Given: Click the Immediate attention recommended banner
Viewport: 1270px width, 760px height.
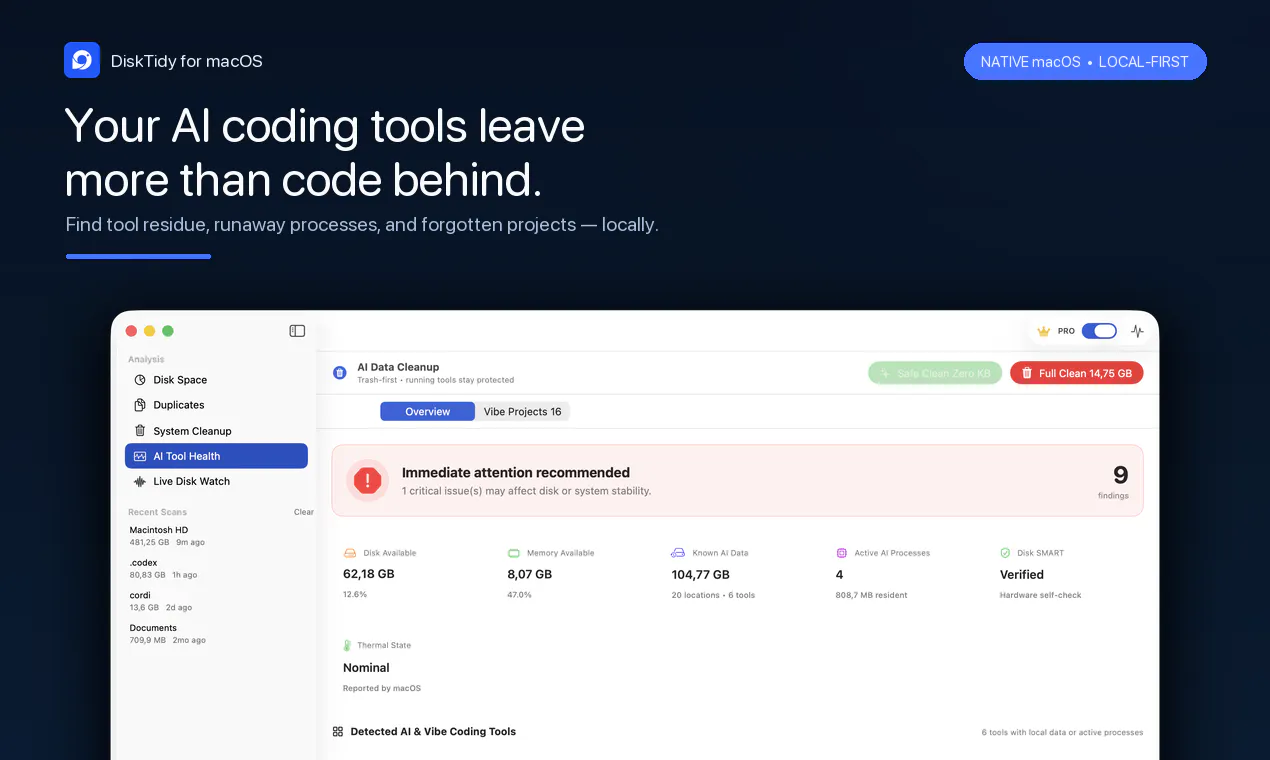Looking at the screenshot, I should pos(737,481).
